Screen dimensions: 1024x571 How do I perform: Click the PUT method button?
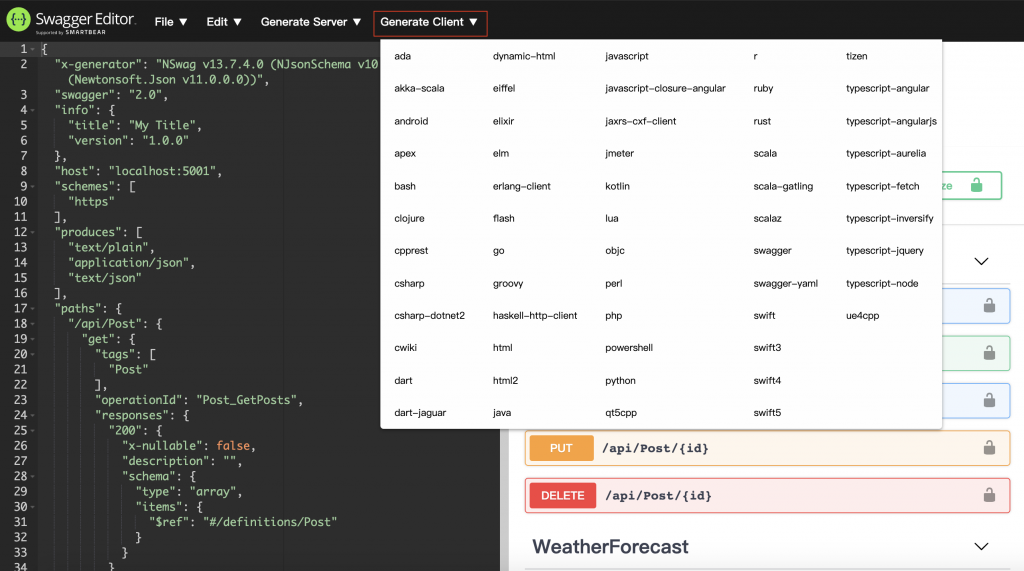point(561,448)
